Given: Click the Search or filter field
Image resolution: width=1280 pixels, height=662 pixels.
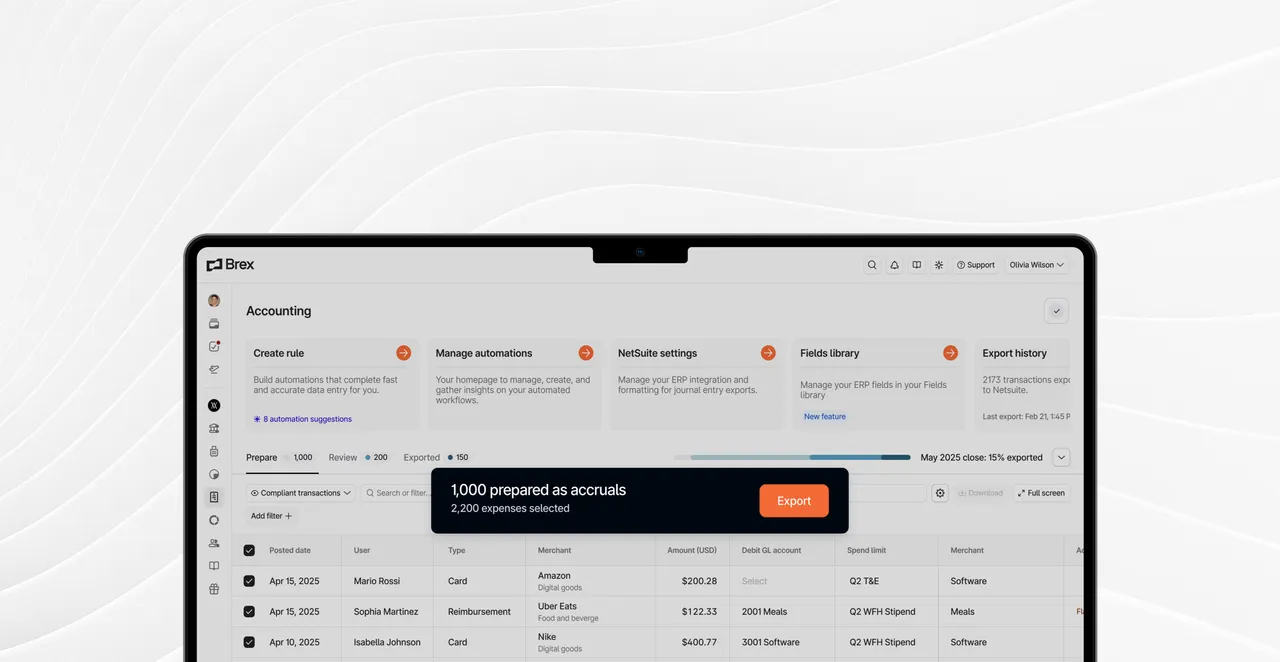Looking at the screenshot, I should tap(396, 493).
